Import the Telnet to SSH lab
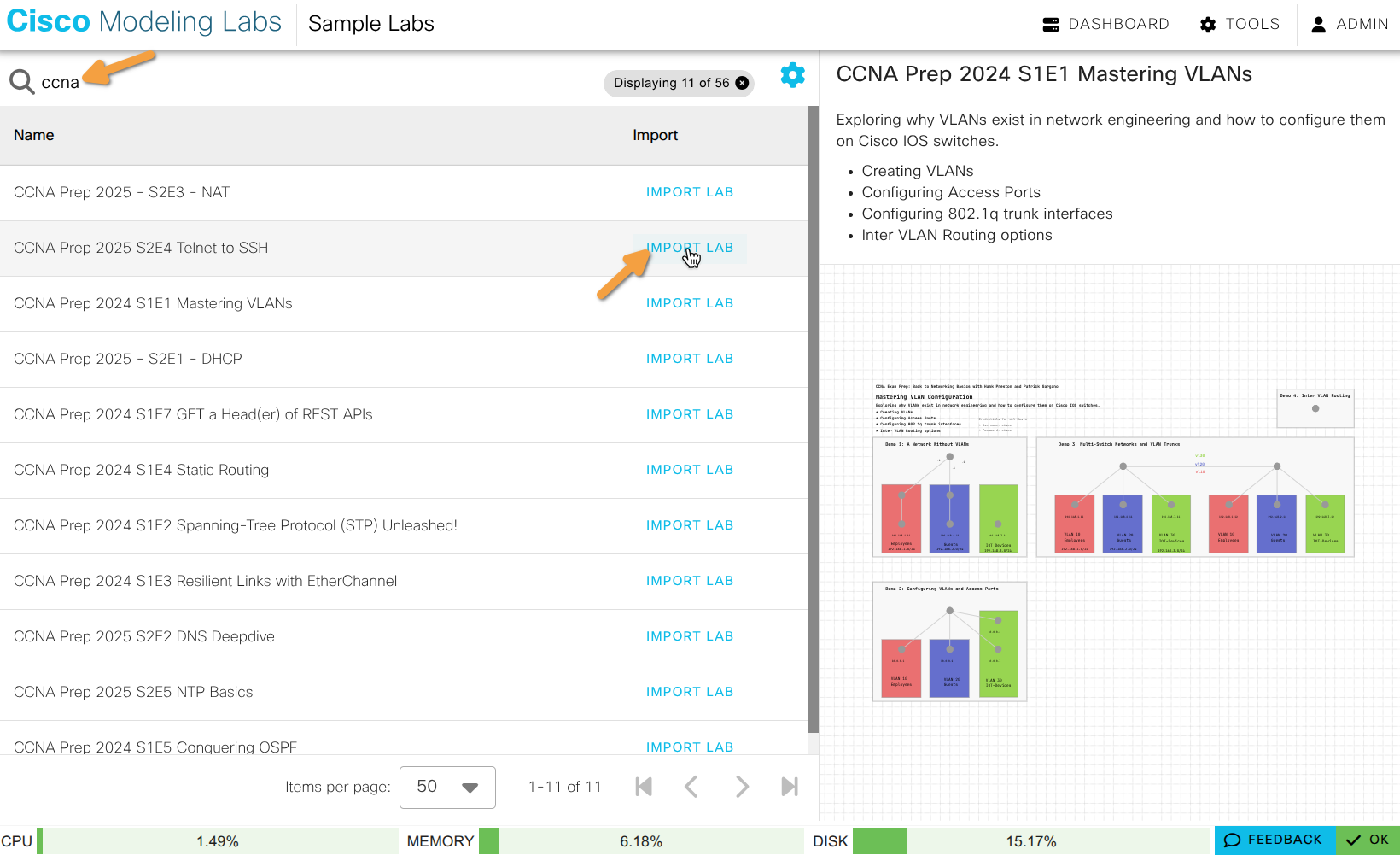This screenshot has height=855, width=1400. point(690,248)
